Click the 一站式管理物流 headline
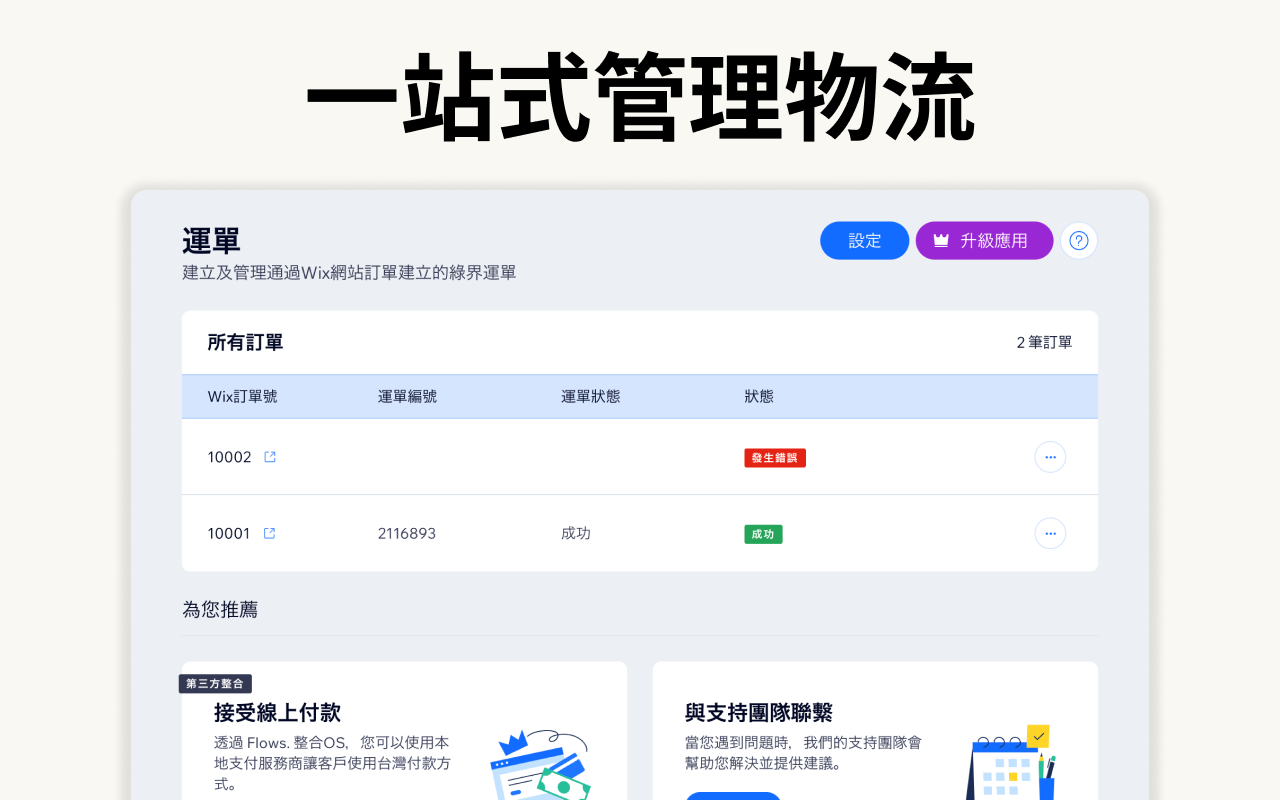This screenshot has width=1280, height=800. click(640, 97)
